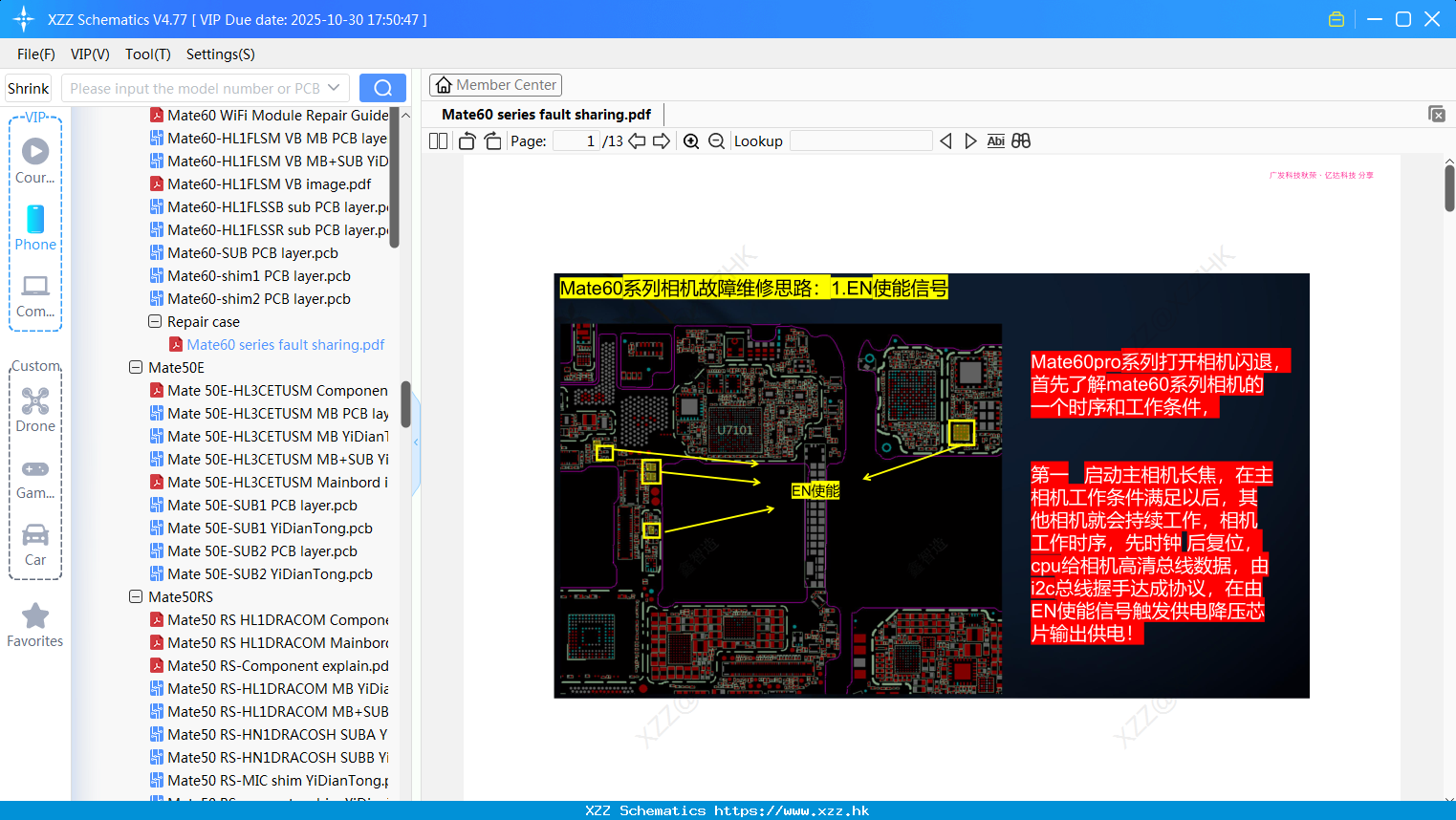
Task: Rotate page clockwise
Action: pyautogui.click(x=492, y=140)
